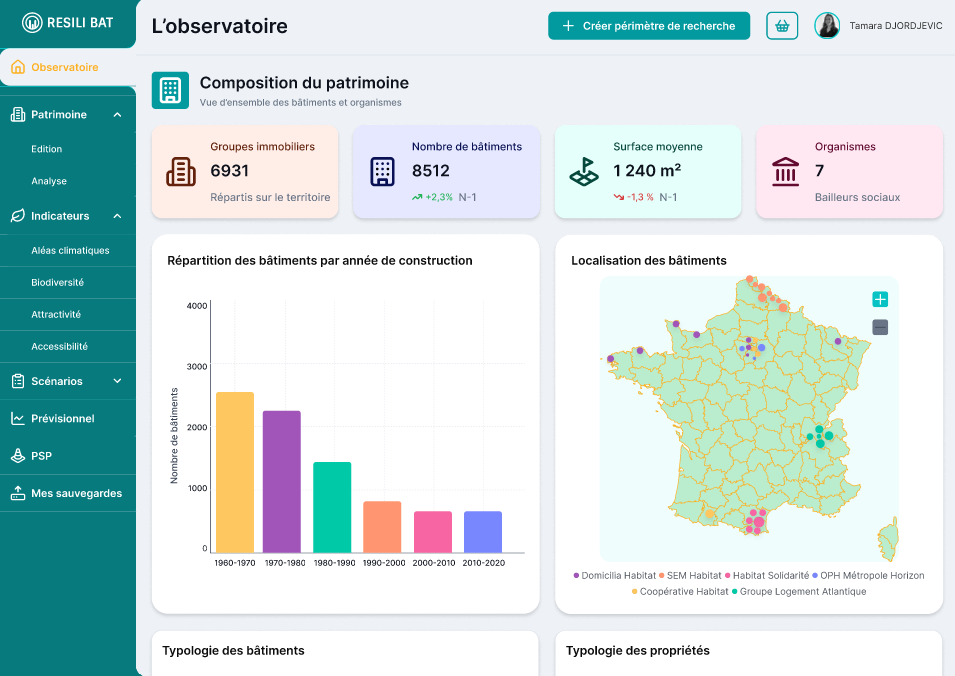Viewport: 955px width, 676px height.
Task: Click the basket icon in header
Action: (x=782, y=26)
